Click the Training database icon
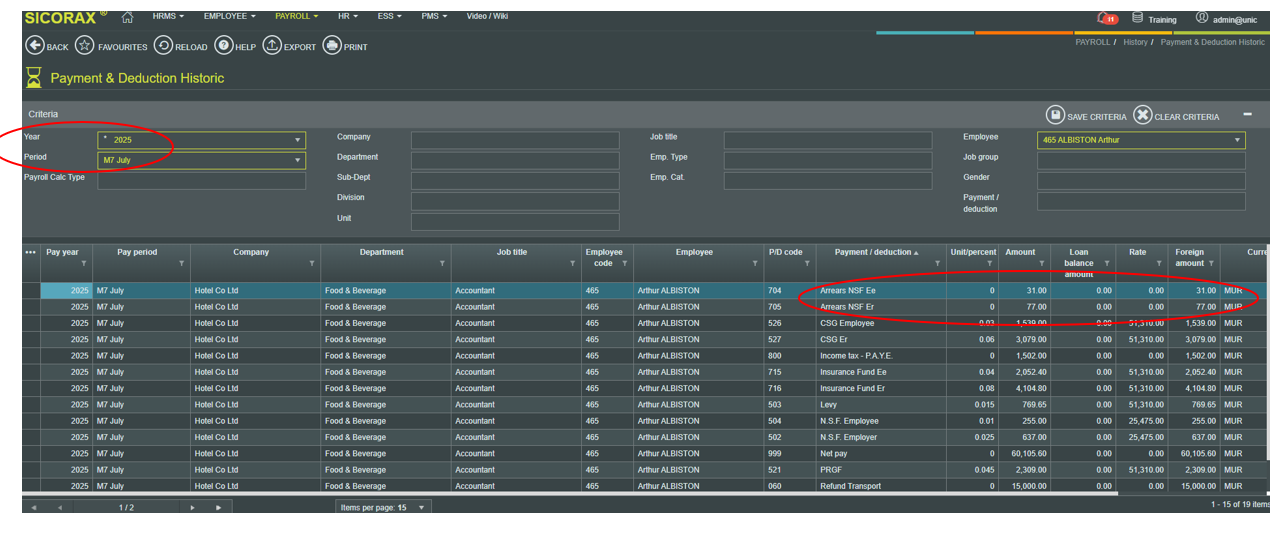1277x542 pixels. click(1137, 18)
